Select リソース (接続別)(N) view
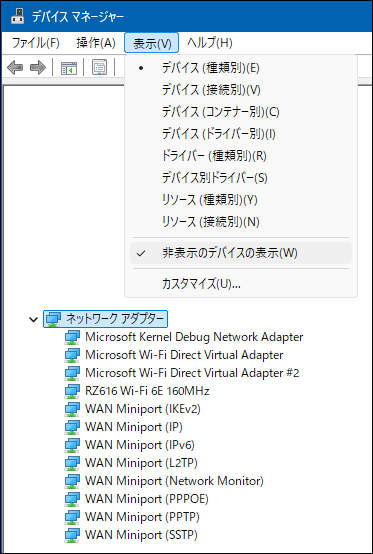 [x=241, y=222]
